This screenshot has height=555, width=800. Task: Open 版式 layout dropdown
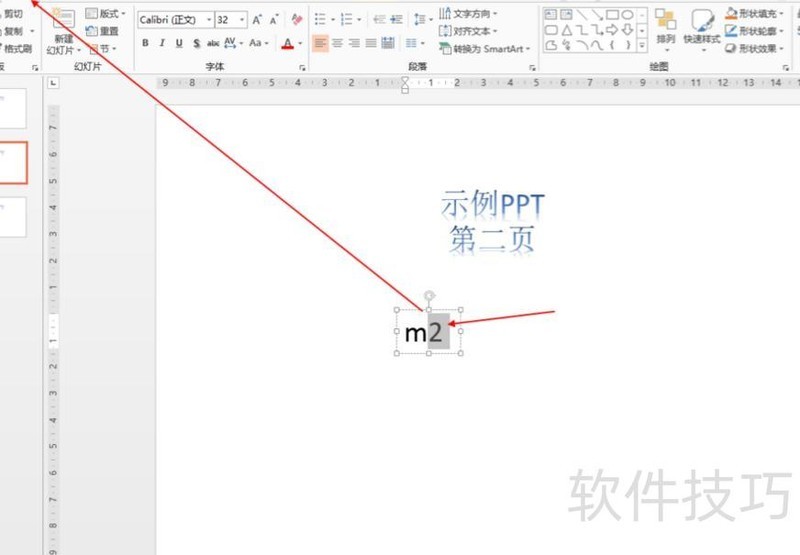(106, 14)
